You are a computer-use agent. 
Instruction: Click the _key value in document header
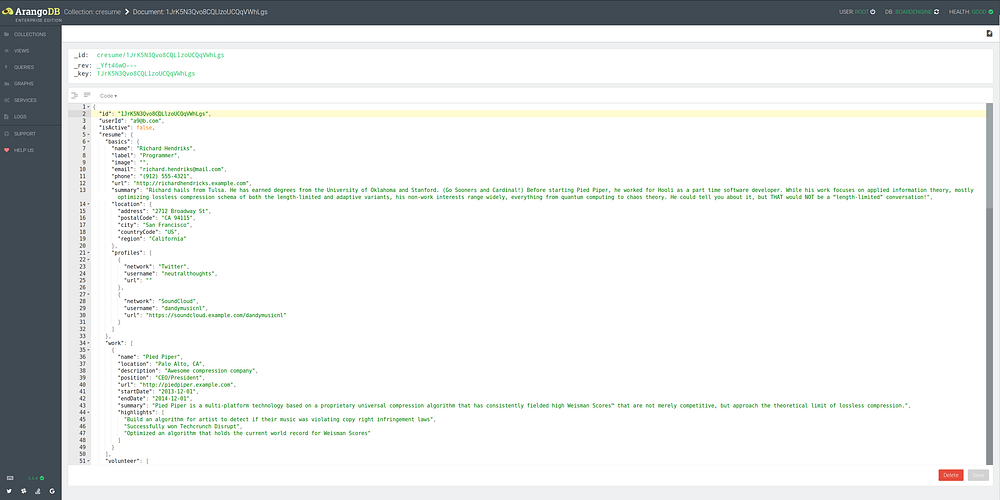[146, 74]
